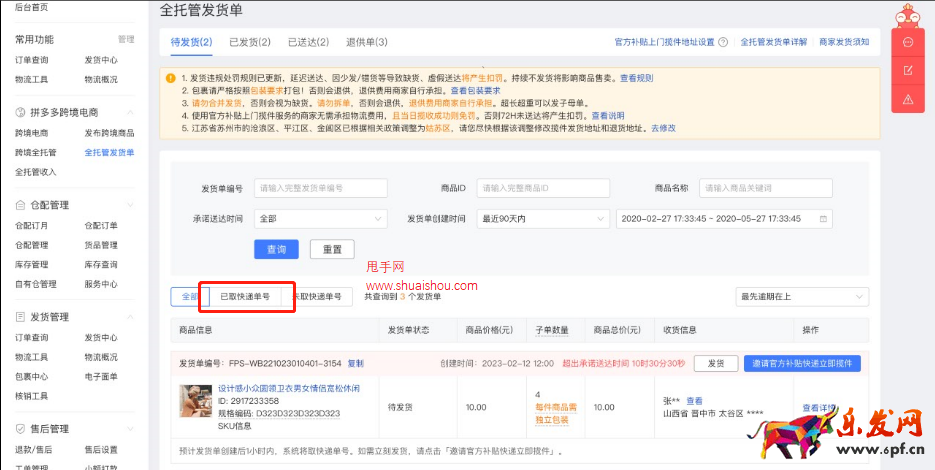The height and width of the screenshot is (470, 935).
Task: Click the 发货 button on the order row
Action: pyautogui.click(x=716, y=363)
